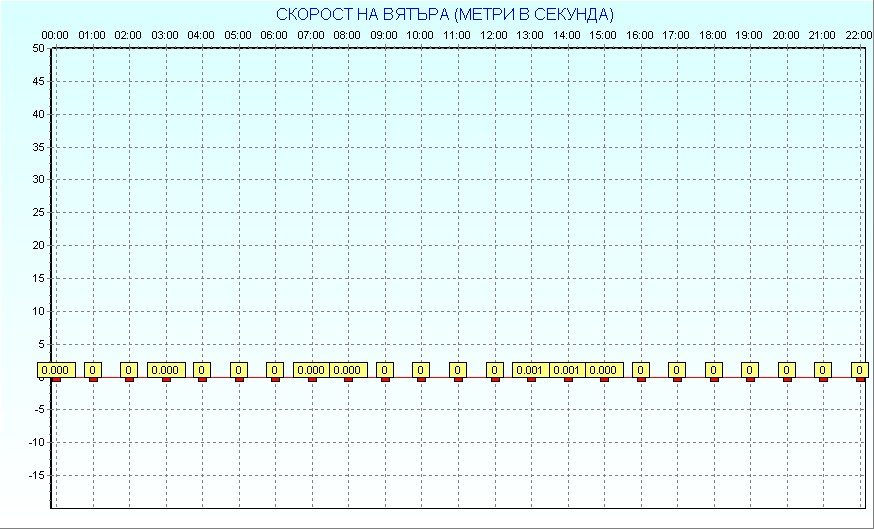The height and width of the screenshot is (529, 874).
Task: Select the red data point at 12:00
Action: pyautogui.click(x=494, y=379)
